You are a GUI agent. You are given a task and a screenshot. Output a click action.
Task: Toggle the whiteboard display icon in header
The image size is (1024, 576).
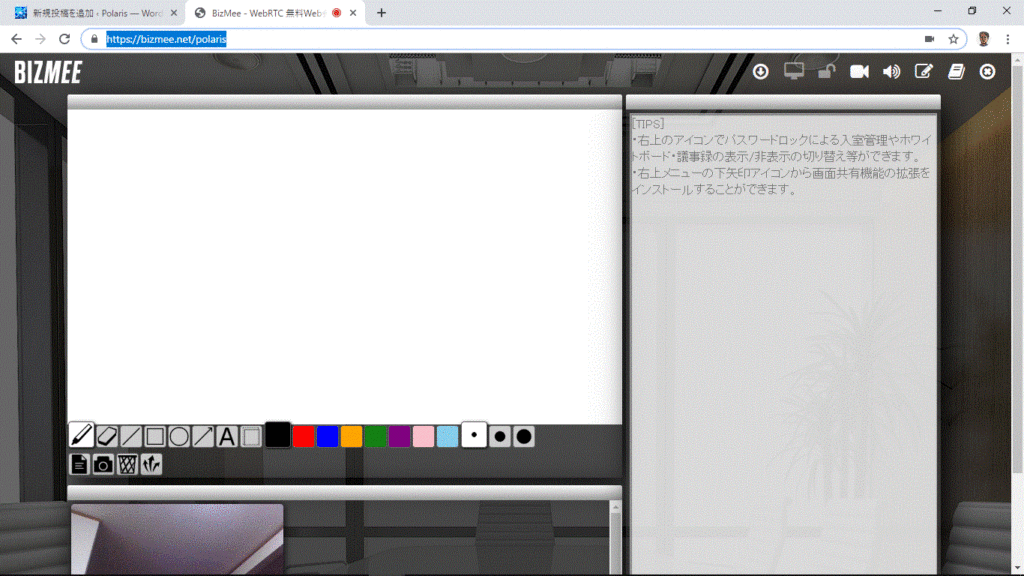924,71
